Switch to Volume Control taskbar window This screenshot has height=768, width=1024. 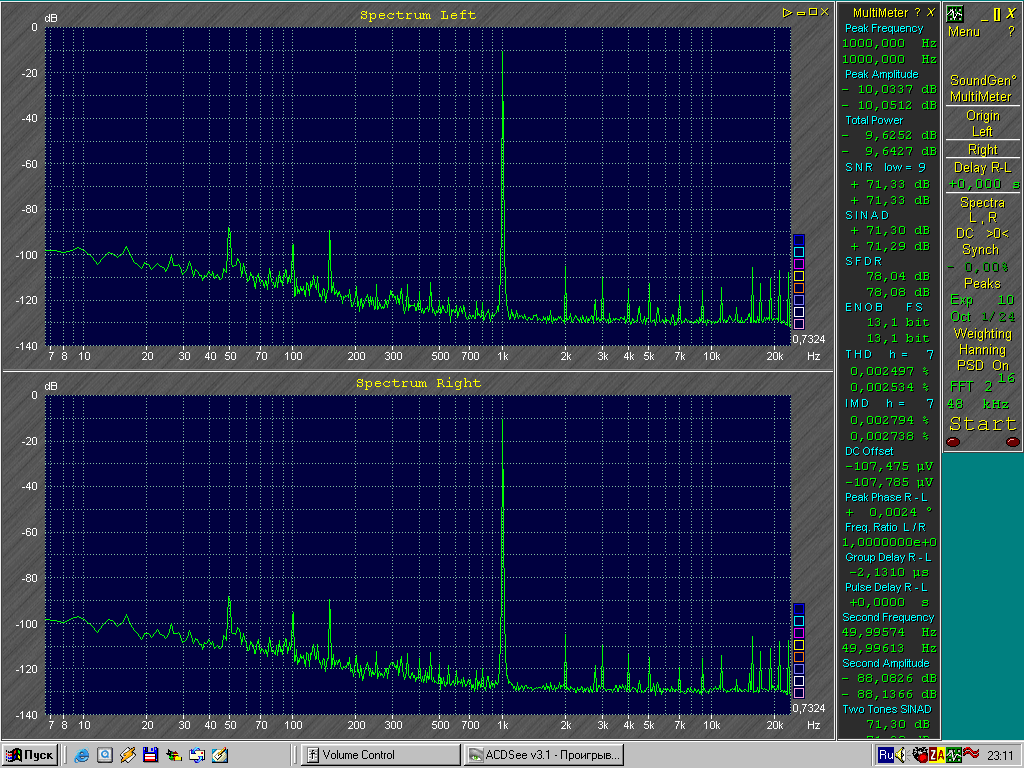pyautogui.click(x=380, y=755)
